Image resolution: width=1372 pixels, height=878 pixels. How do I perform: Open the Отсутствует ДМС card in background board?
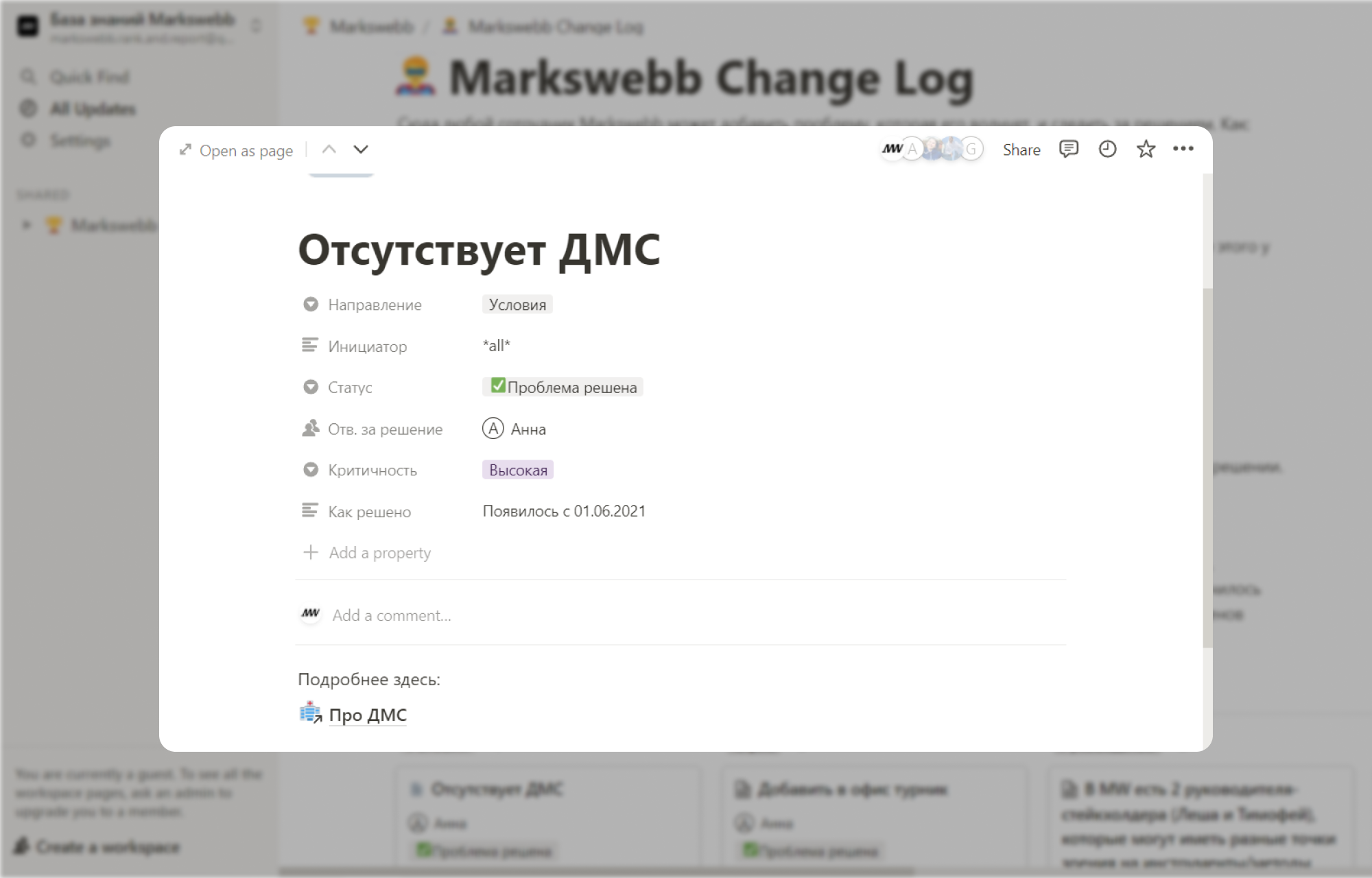coord(547,816)
